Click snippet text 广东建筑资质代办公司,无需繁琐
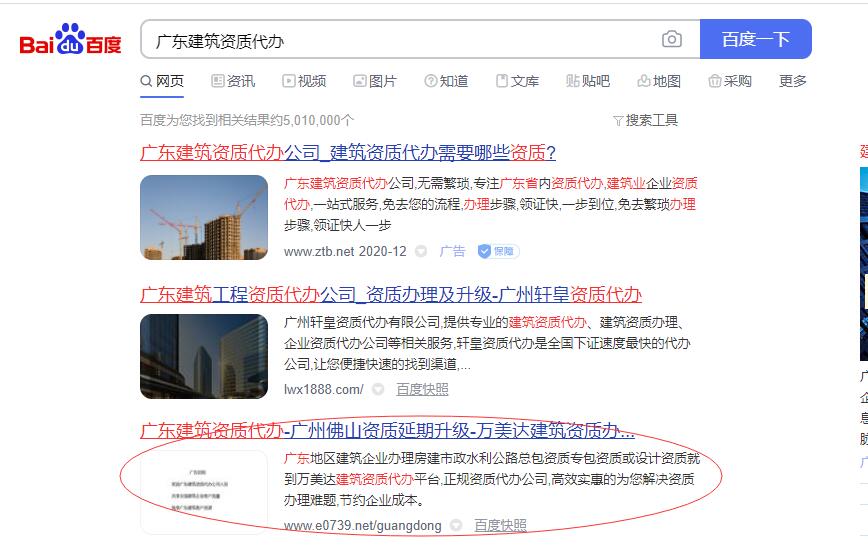 coord(378,183)
